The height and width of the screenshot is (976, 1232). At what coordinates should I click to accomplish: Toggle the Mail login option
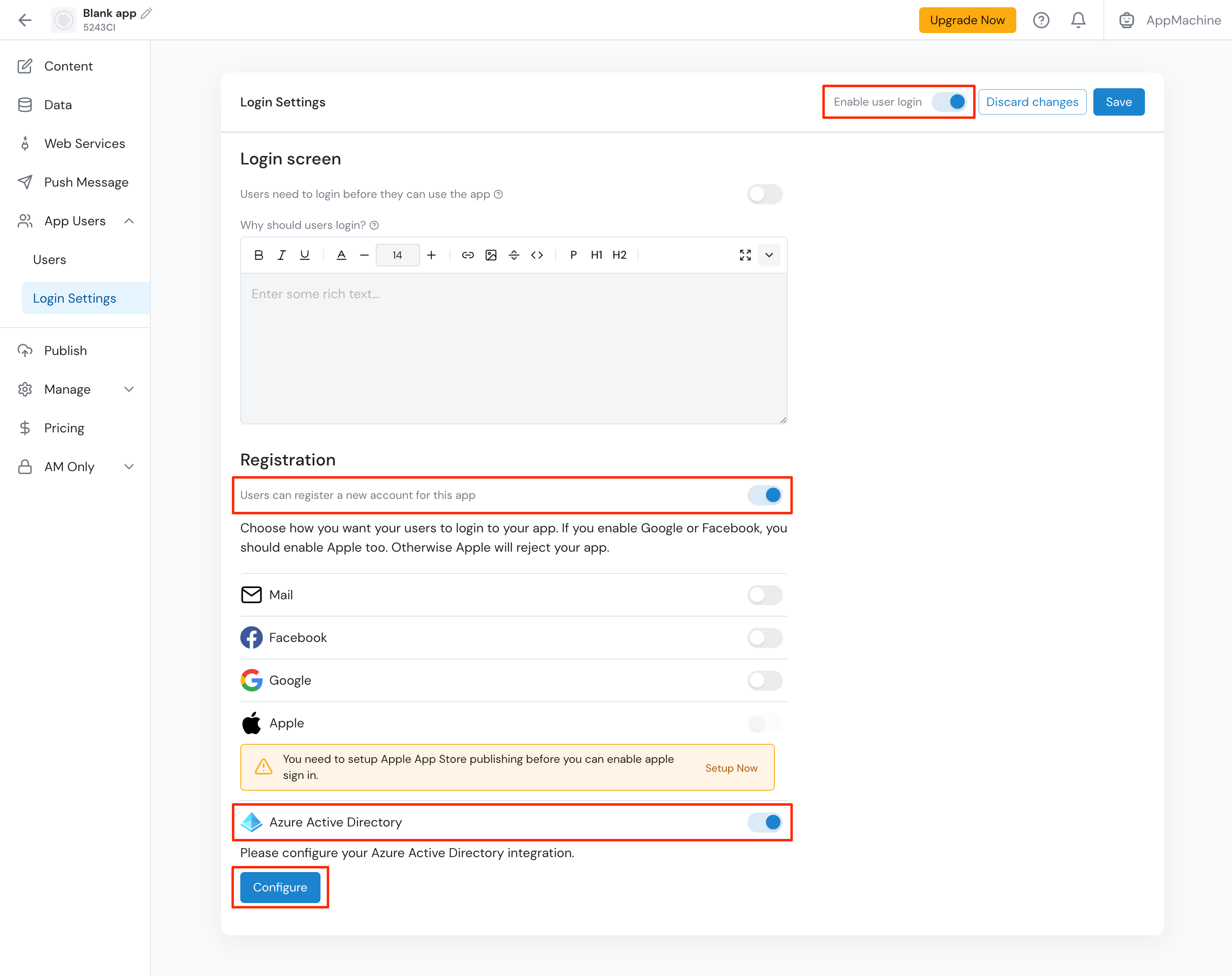click(764, 595)
